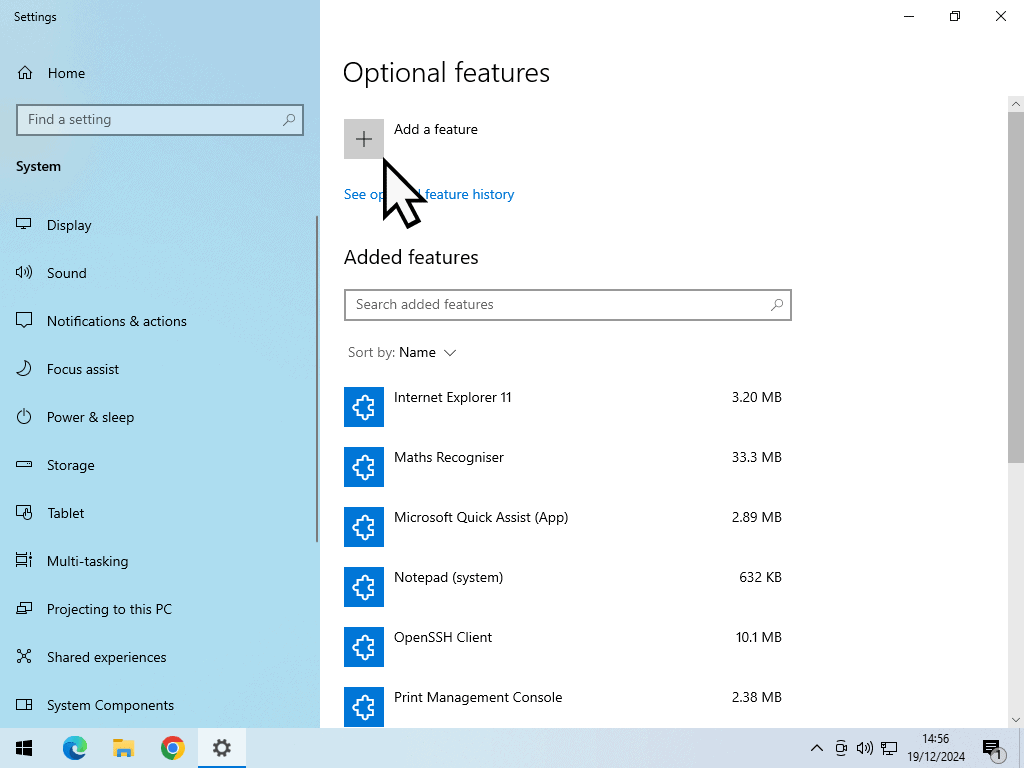Show hidden tray icons chevron

point(816,748)
